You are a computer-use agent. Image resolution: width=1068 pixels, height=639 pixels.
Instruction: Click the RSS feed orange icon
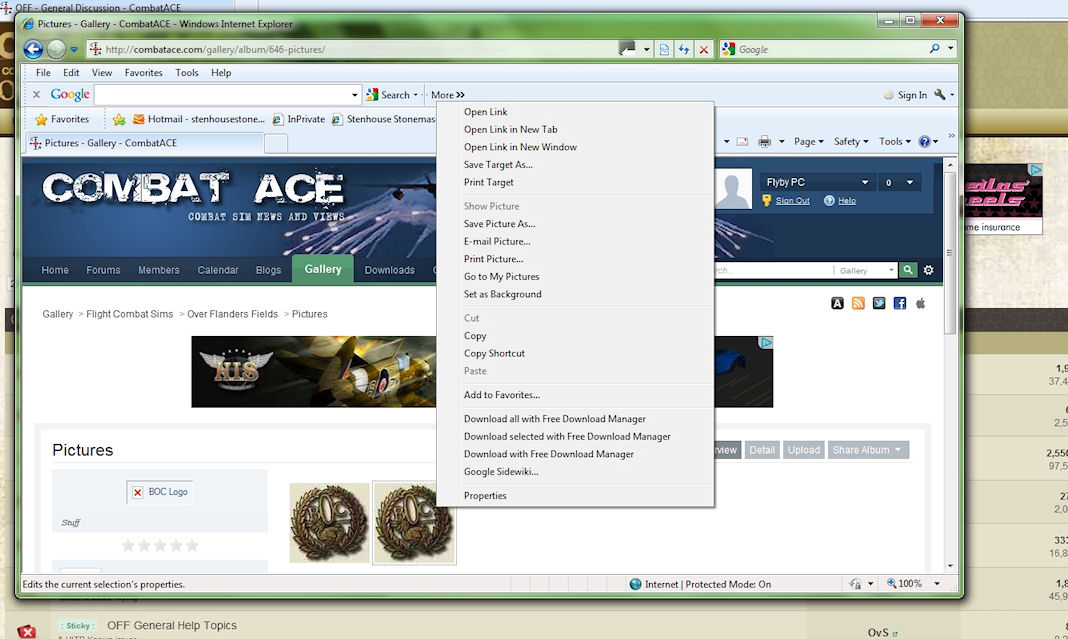point(858,303)
